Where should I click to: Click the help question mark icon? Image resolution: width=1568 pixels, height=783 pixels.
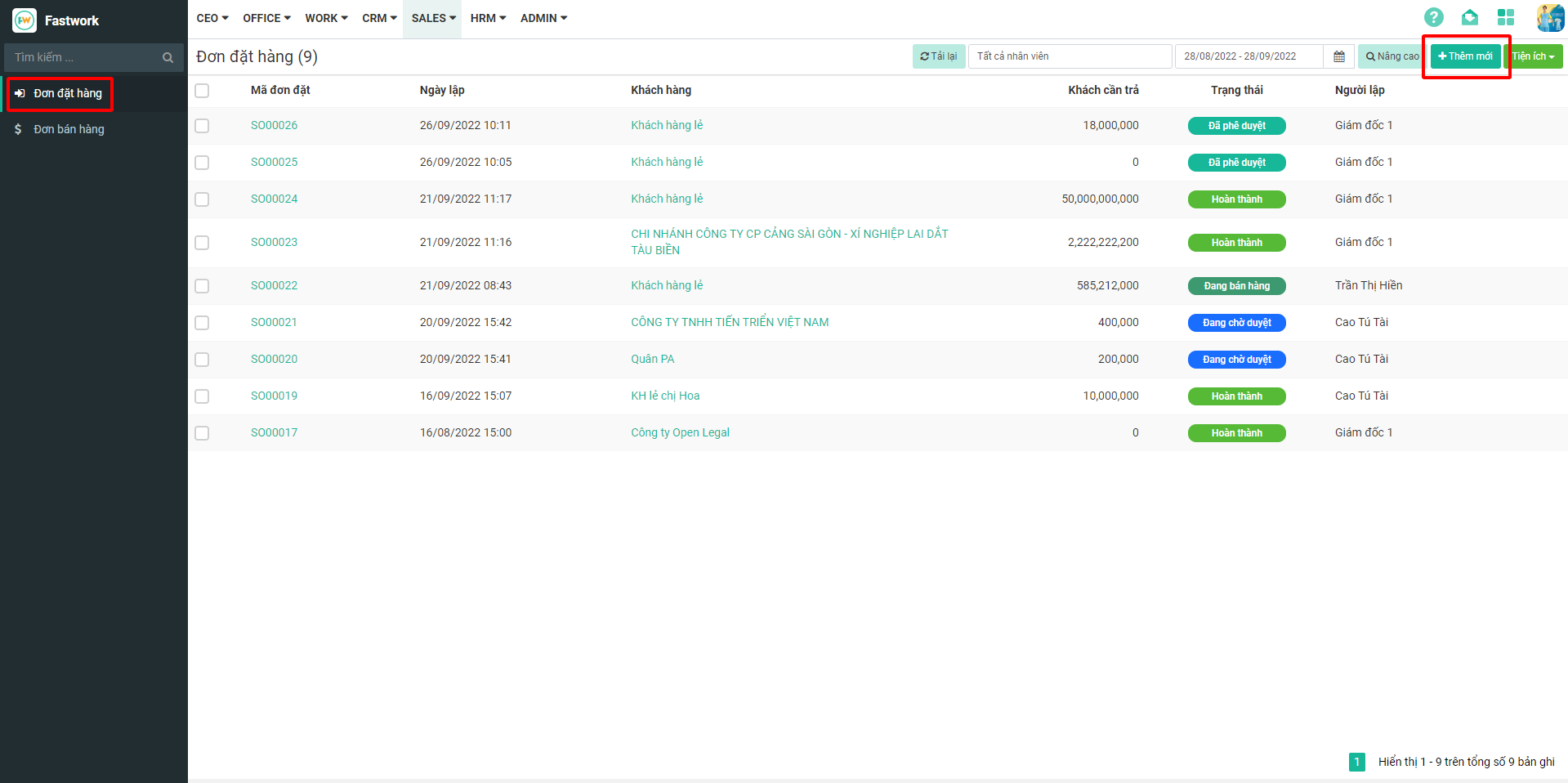pyautogui.click(x=1433, y=17)
